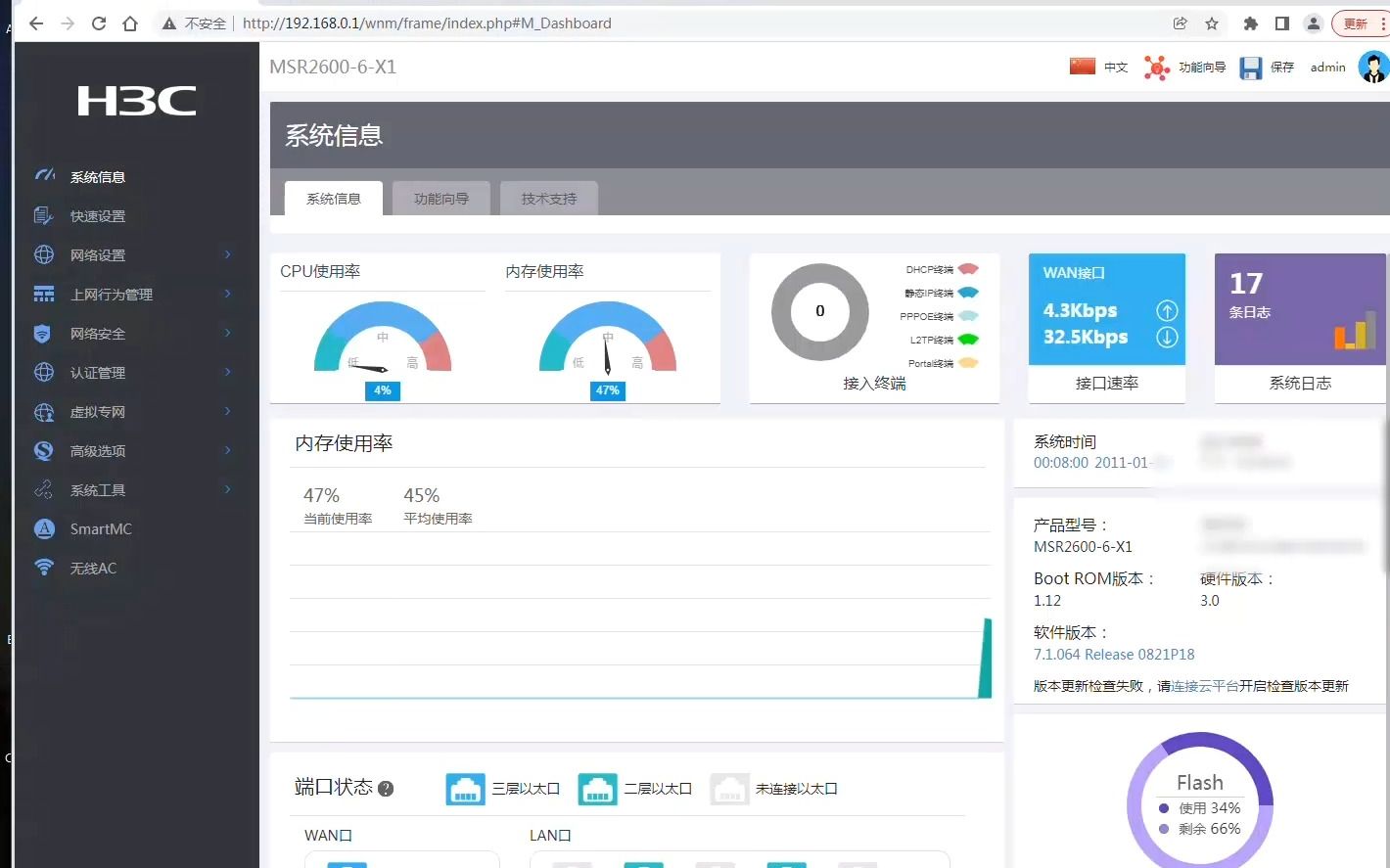Click the 快速设置 quick setup icon
Image resolution: width=1390 pixels, height=868 pixels.
(x=44, y=215)
